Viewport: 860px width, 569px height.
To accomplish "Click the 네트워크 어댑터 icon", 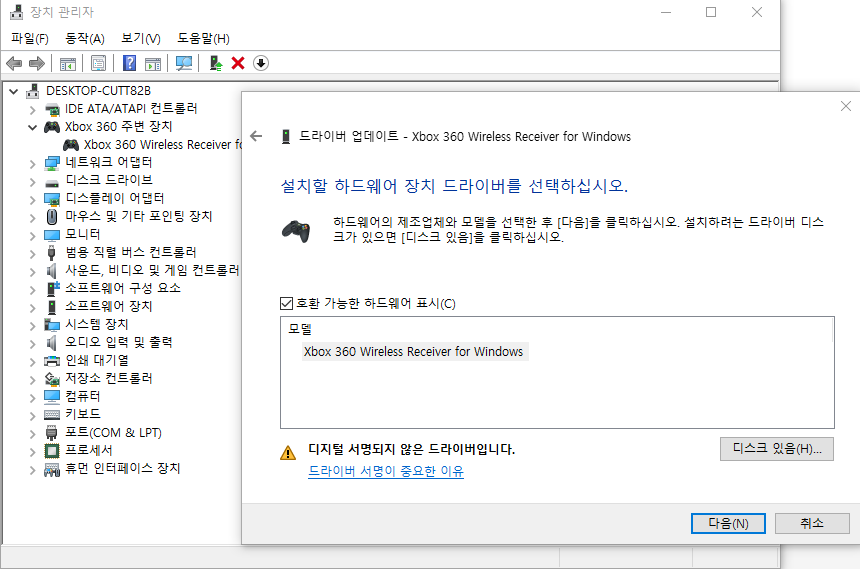I will point(52,163).
